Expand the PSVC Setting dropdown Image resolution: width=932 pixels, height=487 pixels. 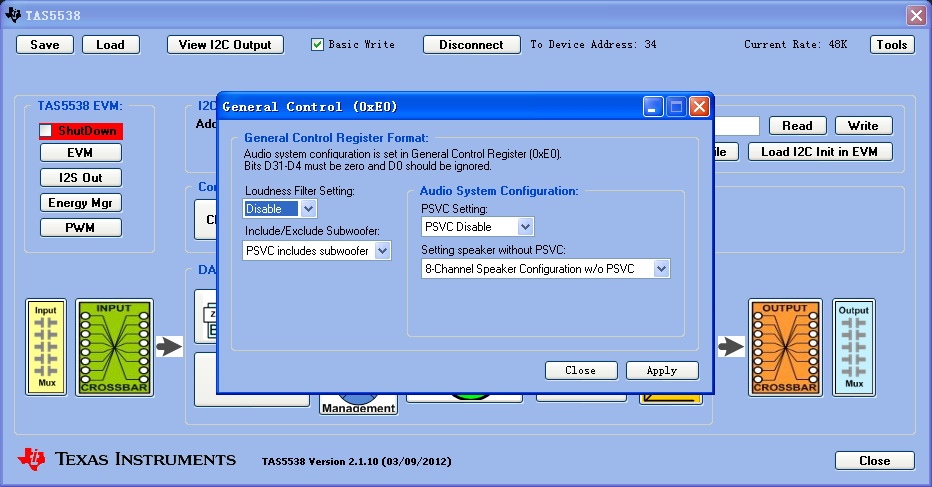pos(525,227)
